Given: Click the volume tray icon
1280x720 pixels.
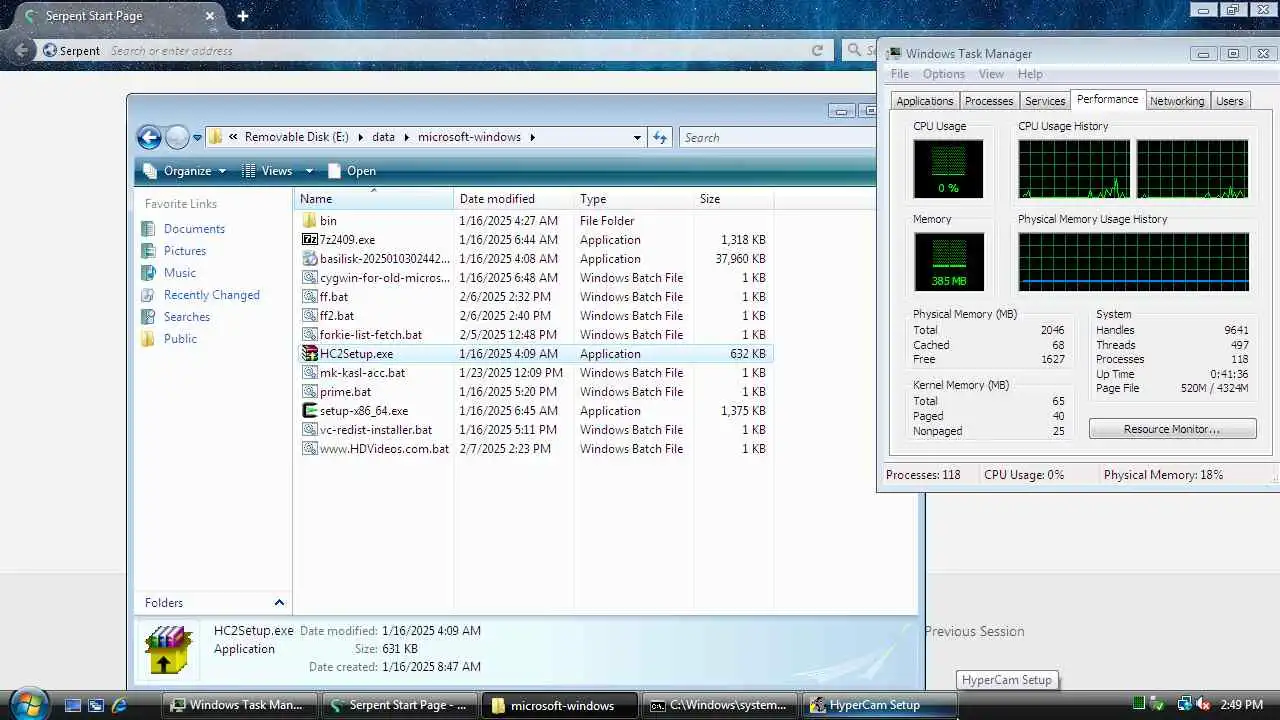Looking at the screenshot, I should [x=1205, y=705].
